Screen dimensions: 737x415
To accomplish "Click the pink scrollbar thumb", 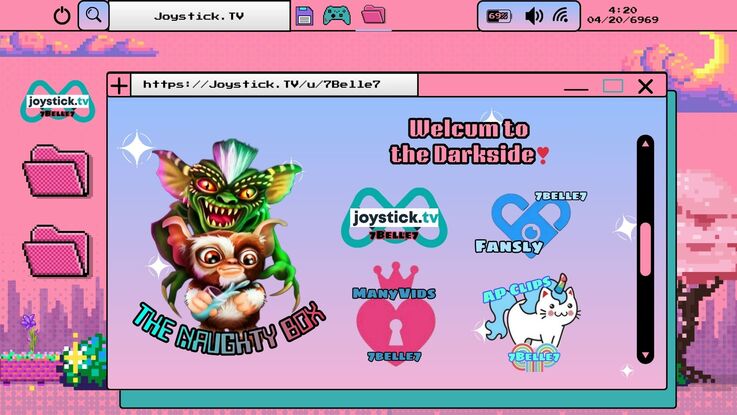I will pos(645,247).
